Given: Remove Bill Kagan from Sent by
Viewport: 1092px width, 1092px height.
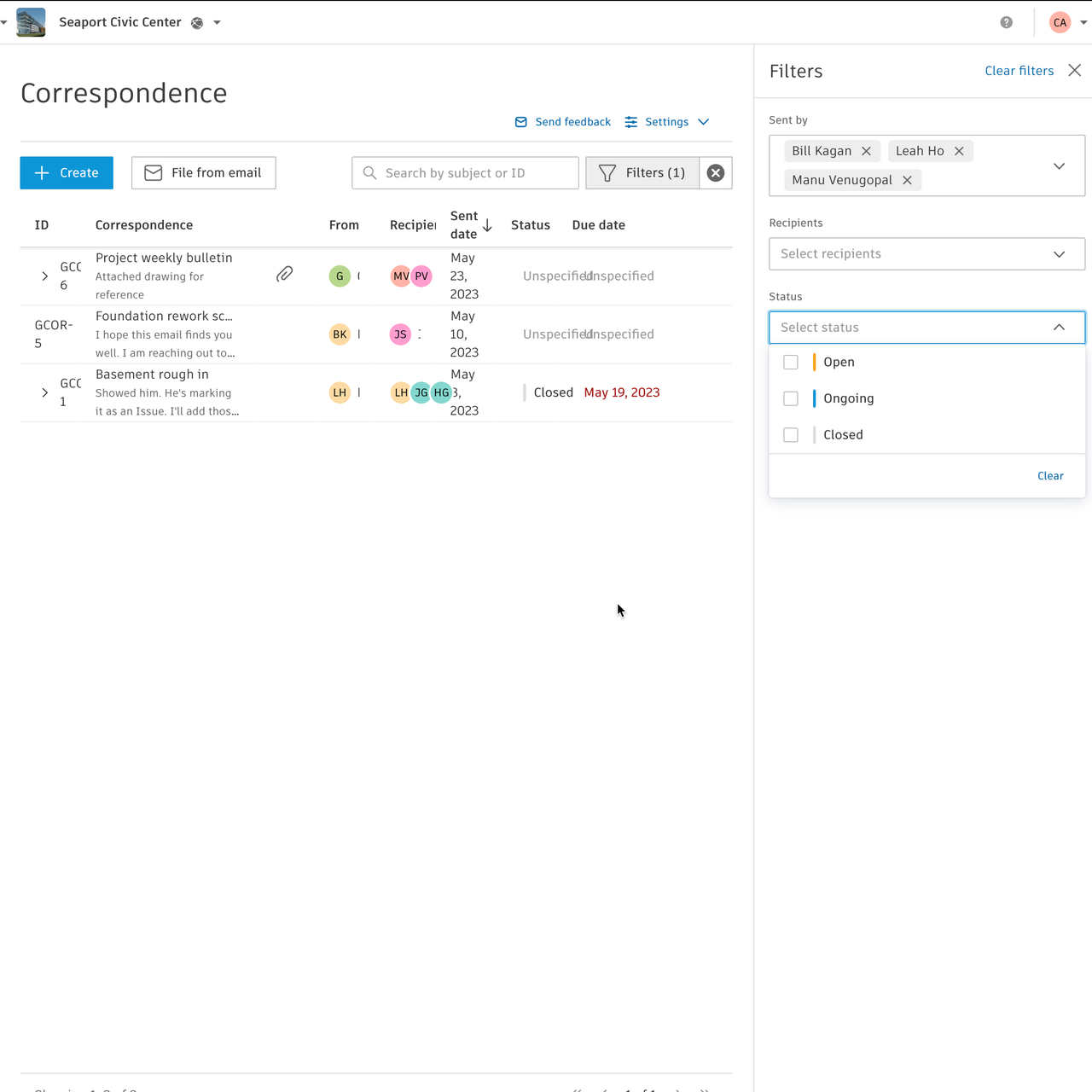Looking at the screenshot, I should click(866, 151).
